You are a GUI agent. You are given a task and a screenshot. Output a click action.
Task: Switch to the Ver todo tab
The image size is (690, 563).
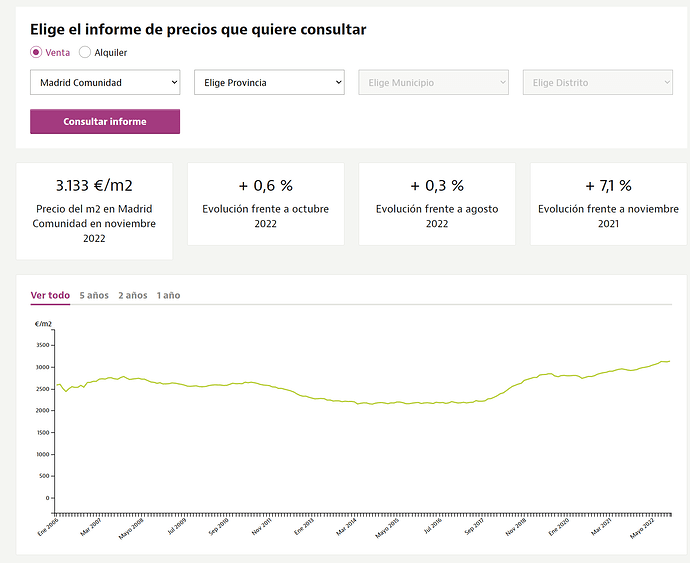50,295
